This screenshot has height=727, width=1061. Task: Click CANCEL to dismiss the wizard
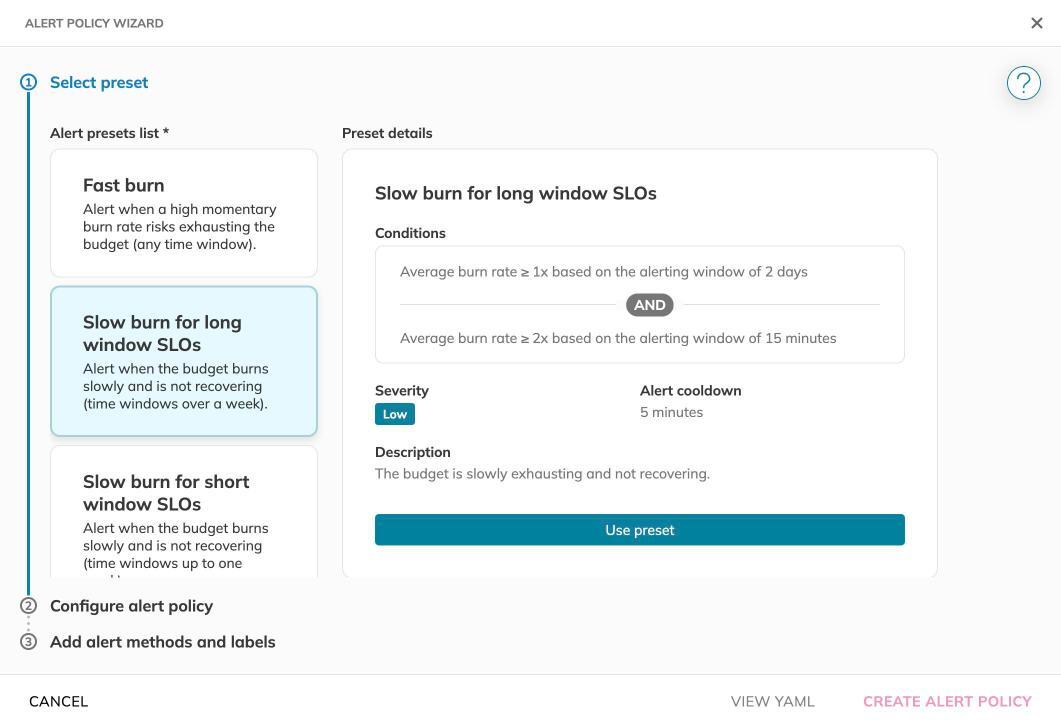(58, 701)
